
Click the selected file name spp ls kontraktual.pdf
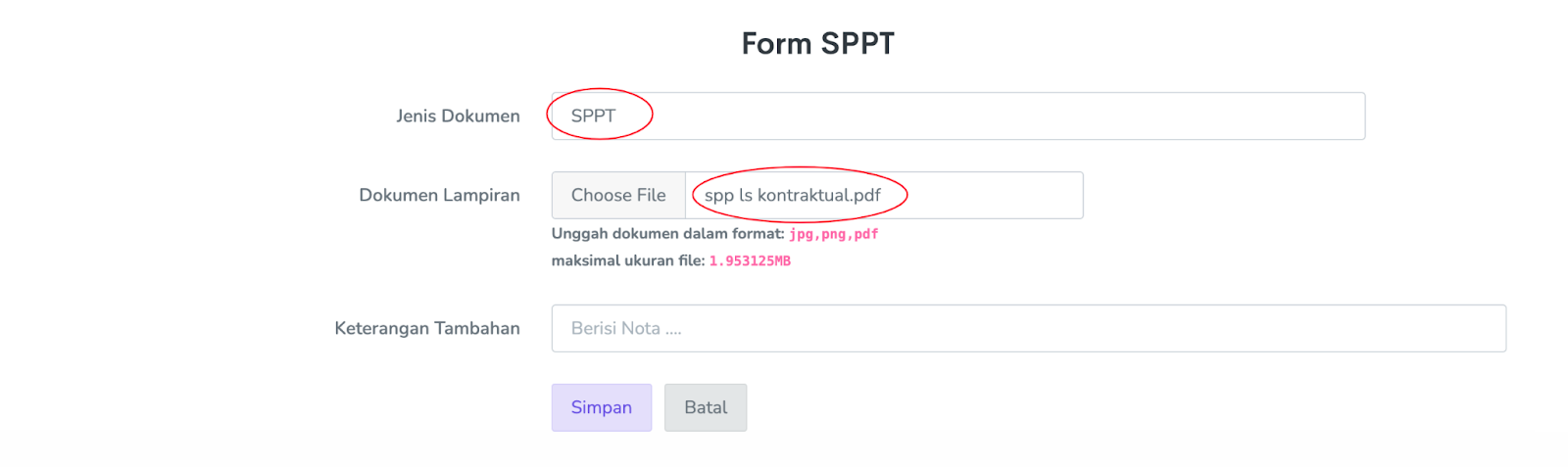point(792,195)
